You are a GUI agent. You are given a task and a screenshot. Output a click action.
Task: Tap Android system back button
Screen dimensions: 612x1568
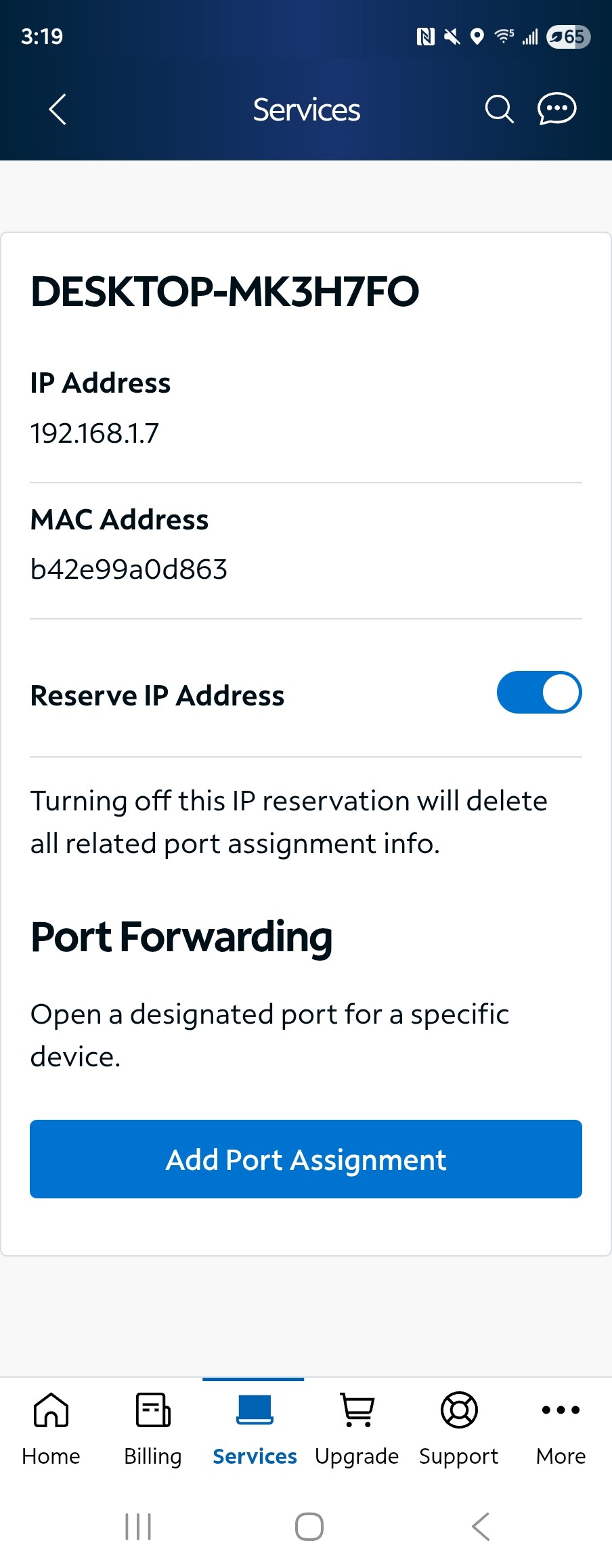tap(480, 1527)
